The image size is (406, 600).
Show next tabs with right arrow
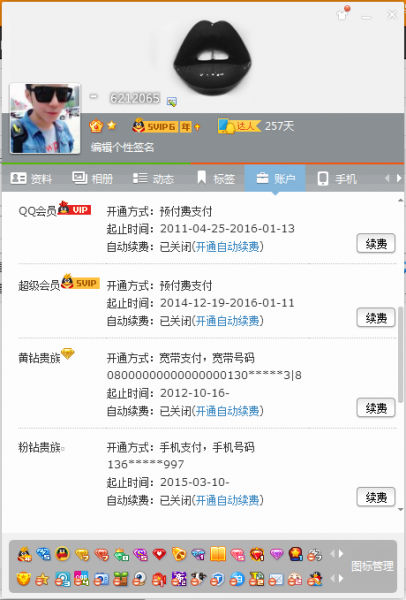point(399,178)
